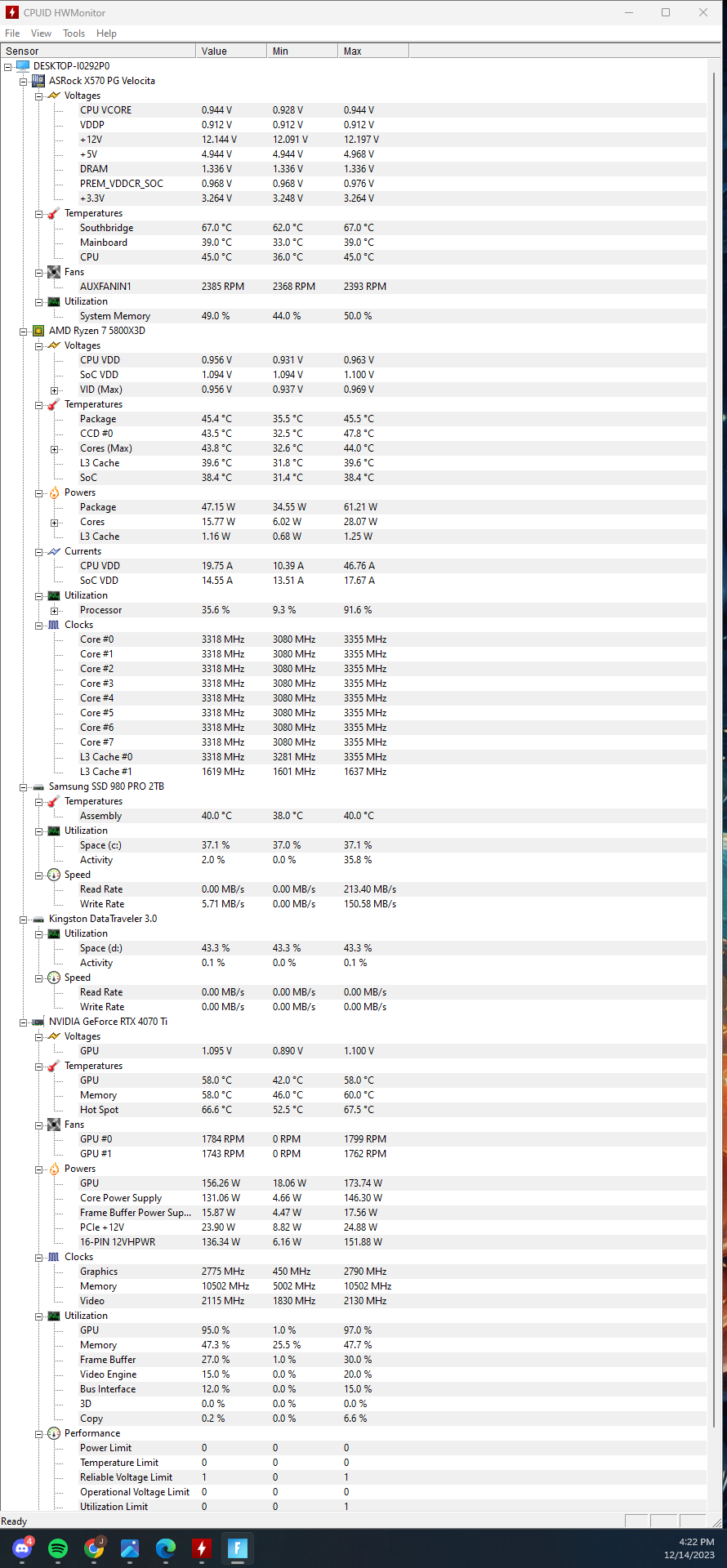Image resolution: width=727 pixels, height=1568 pixels.
Task: Select the ASRock motherboard icon
Action: coord(38,81)
